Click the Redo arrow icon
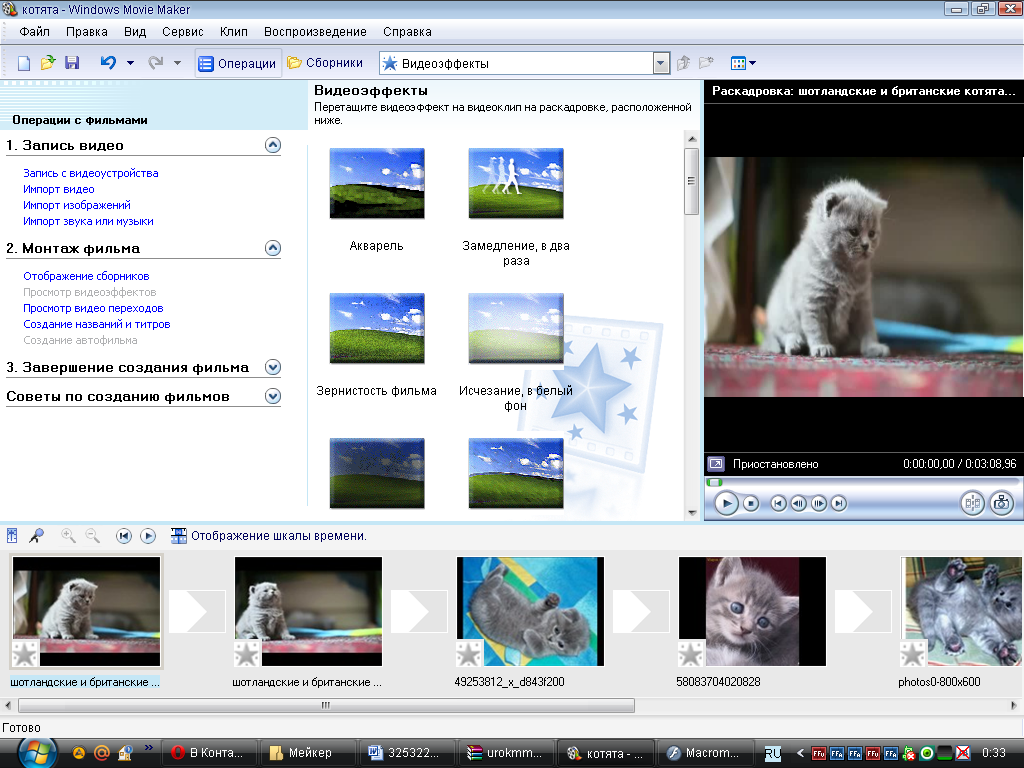 pyautogui.click(x=155, y=63)
